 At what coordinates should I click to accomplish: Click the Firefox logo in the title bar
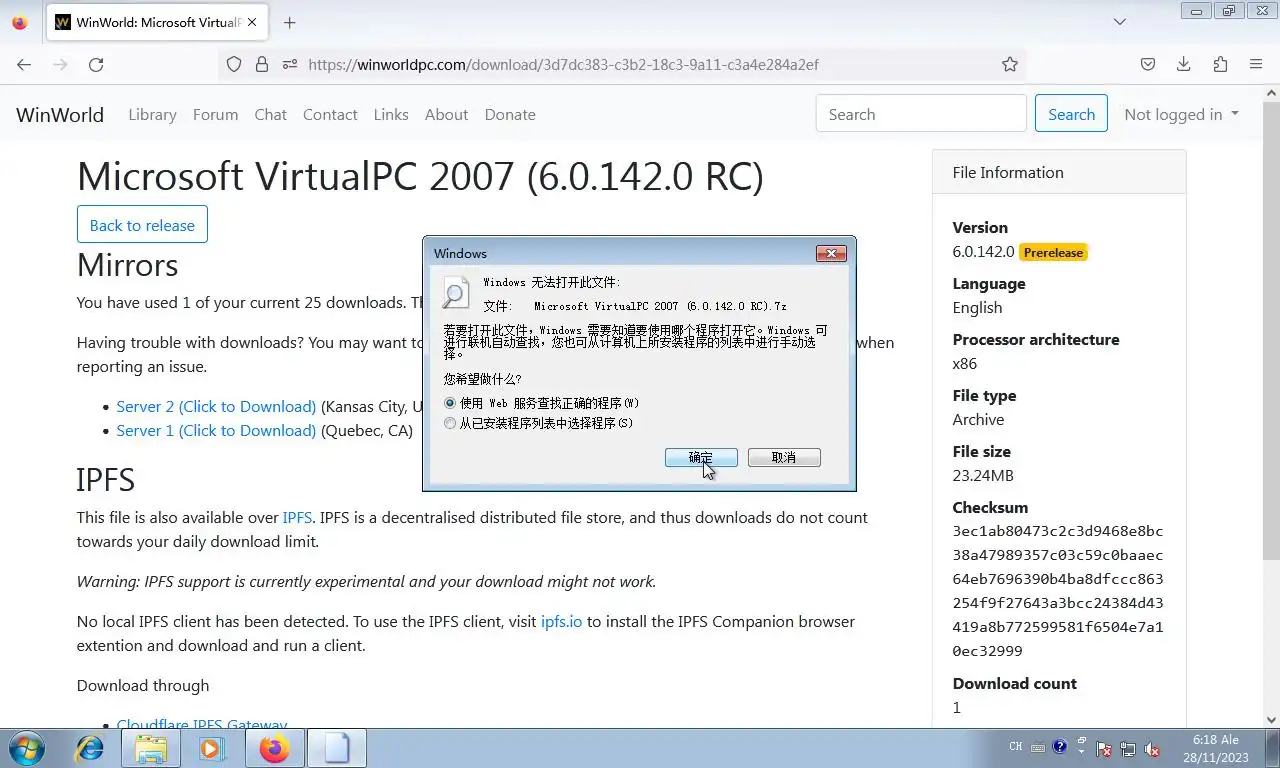click(x=20, y=22)
